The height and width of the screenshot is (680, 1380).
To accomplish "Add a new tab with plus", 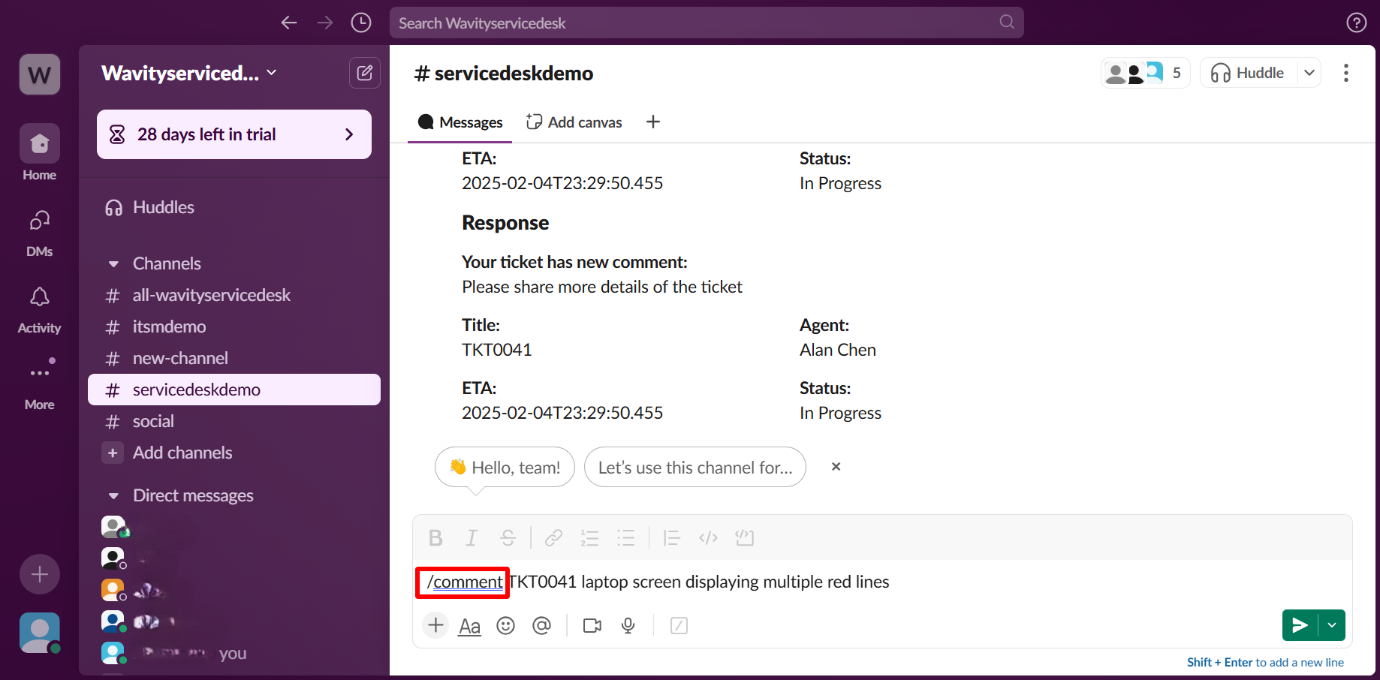I will click(x=653, y=122).
